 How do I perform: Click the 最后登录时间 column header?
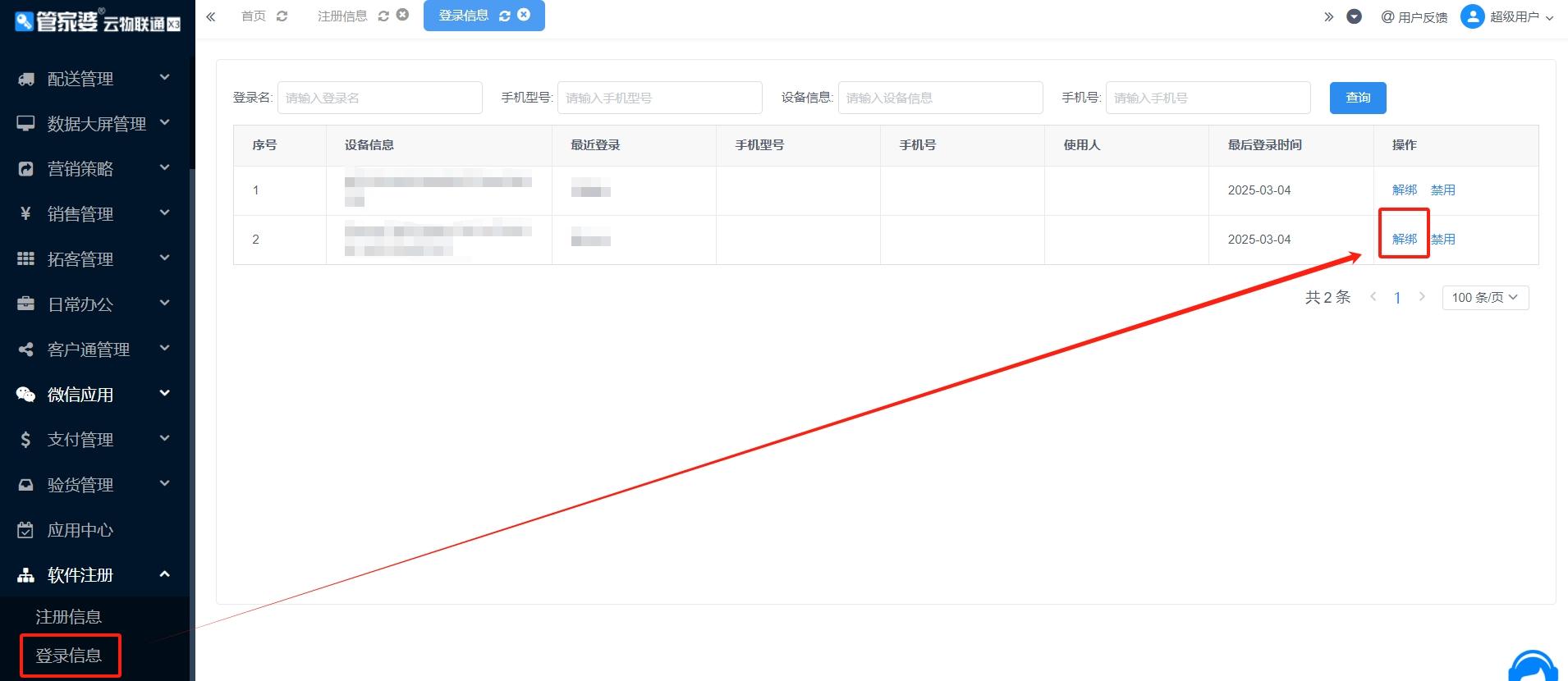(1265, 145)
